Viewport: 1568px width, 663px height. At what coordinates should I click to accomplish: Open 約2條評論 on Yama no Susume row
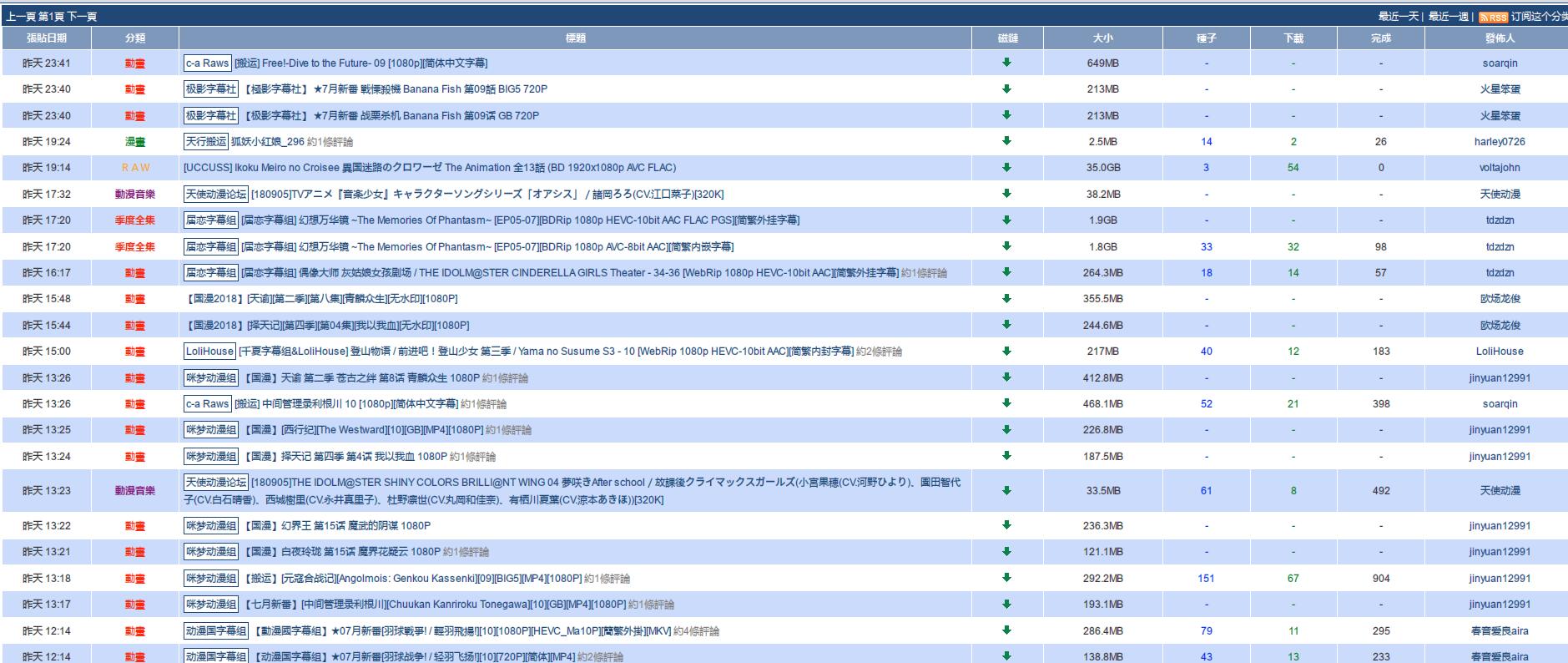point(879,351)
